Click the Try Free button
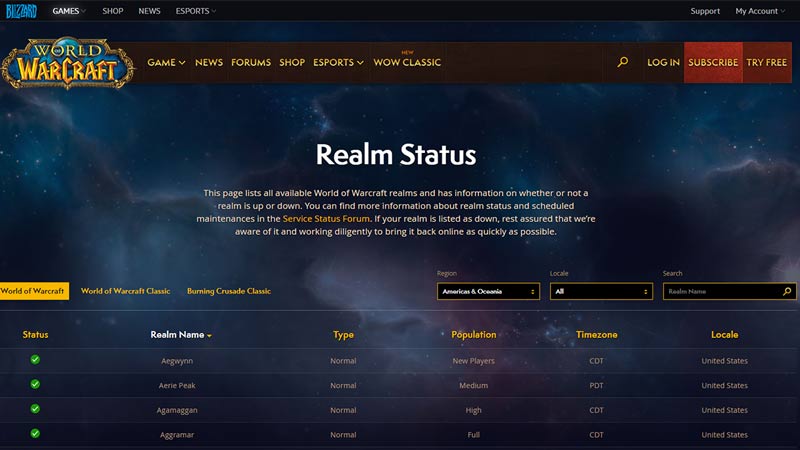 point(767,62)
